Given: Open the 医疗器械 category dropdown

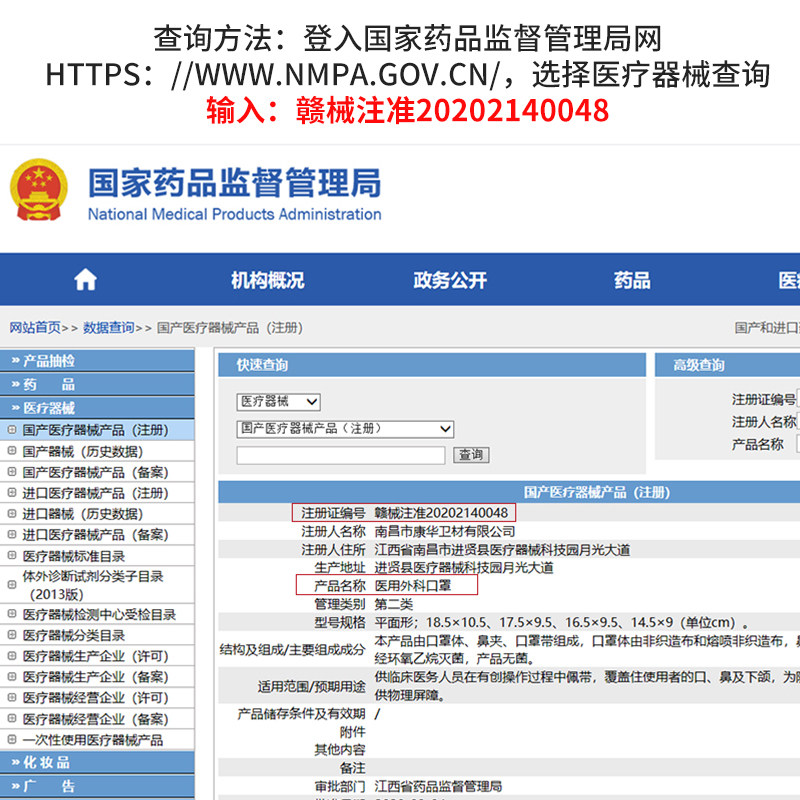Looking at the screenshot, I should point(279,402).
